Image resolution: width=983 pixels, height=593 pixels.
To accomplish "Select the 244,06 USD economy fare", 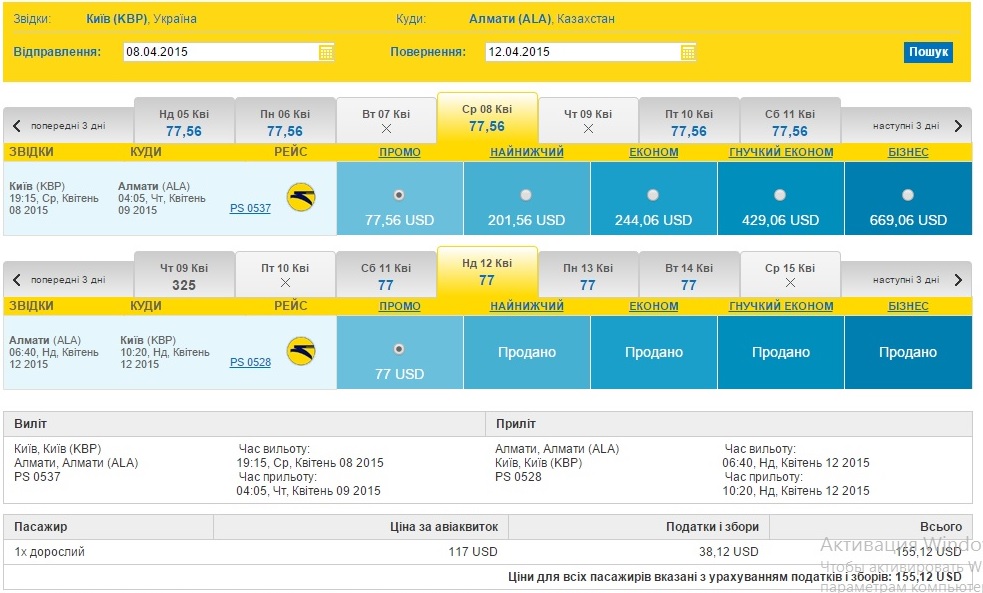I will [x=653, y=195].
